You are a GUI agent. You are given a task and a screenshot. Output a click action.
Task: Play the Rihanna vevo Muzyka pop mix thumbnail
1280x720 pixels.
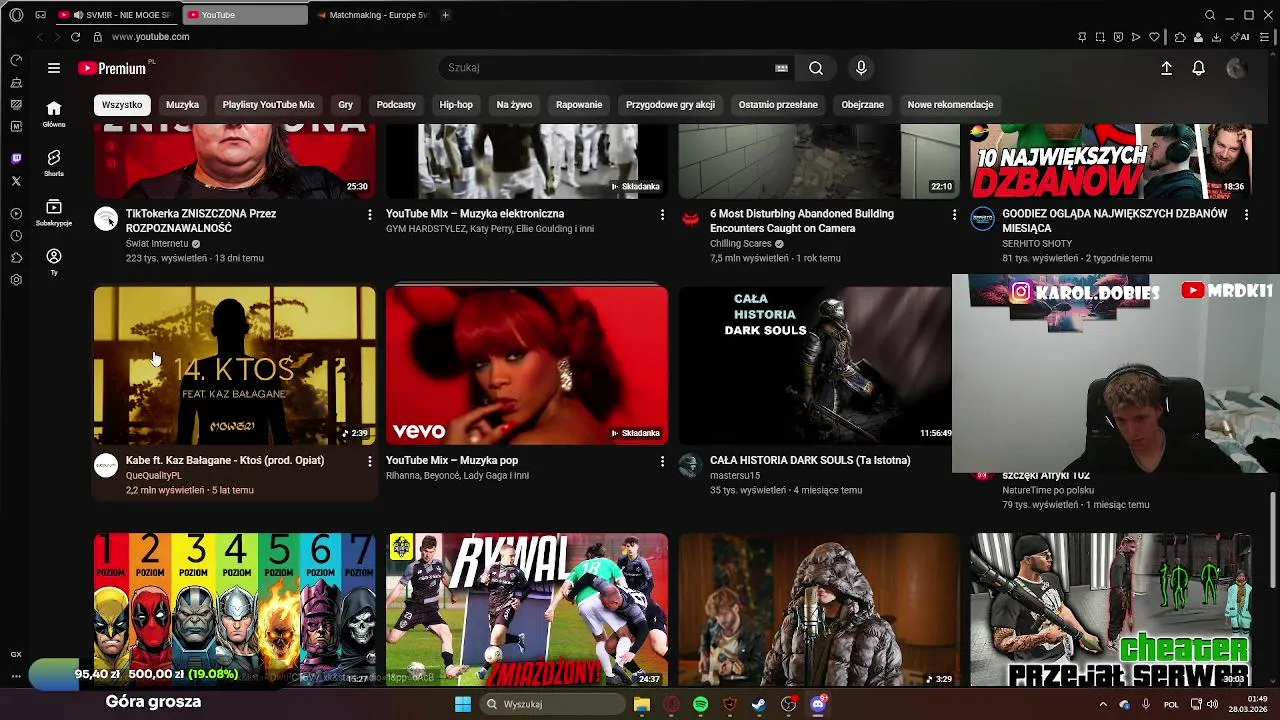pyautogui.click(x=527, y=365)
